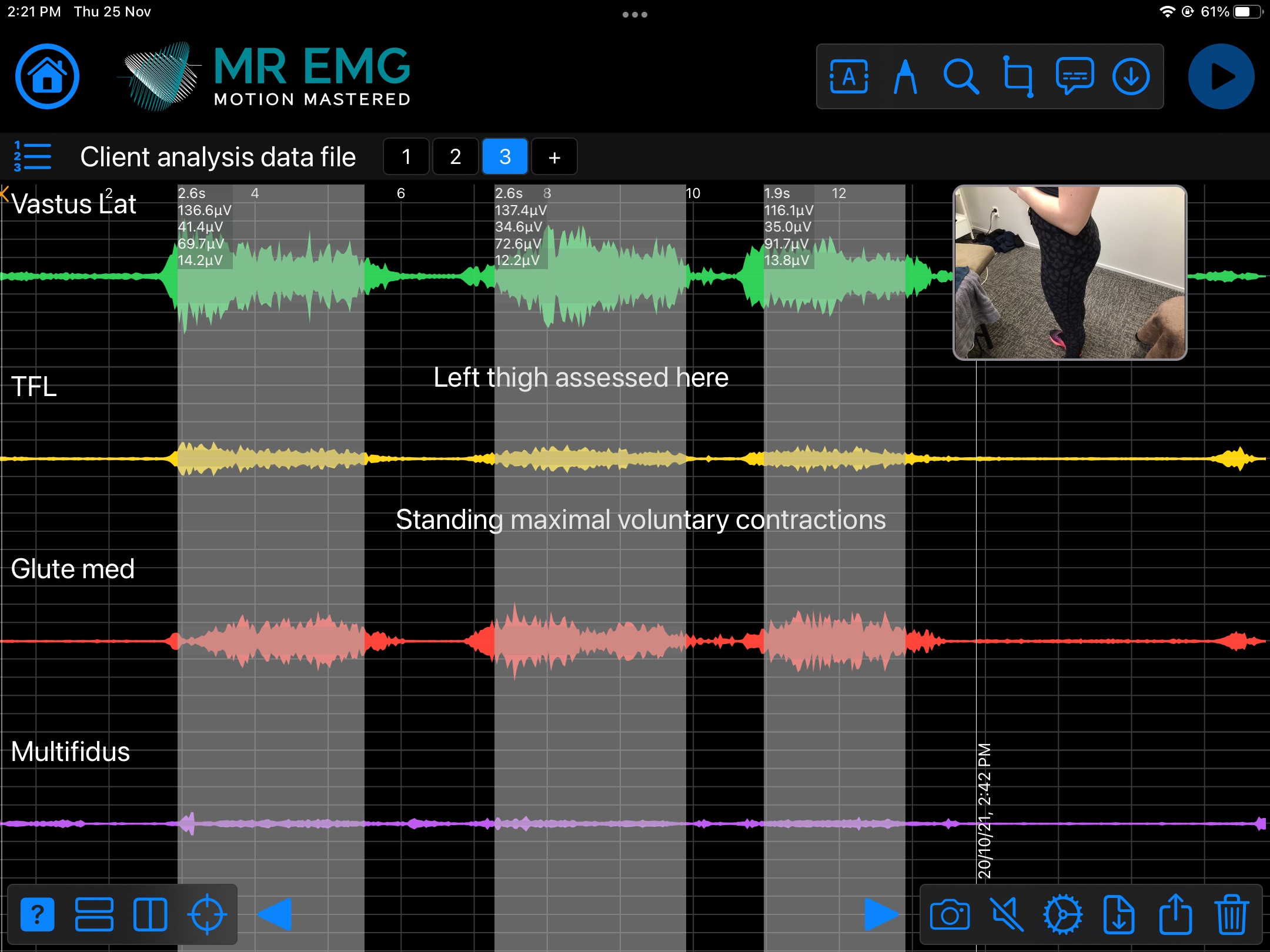Screen dimensions: 1270x952
Task: Tap the 'Client analysis data file' title
Action: coord(218,157)
